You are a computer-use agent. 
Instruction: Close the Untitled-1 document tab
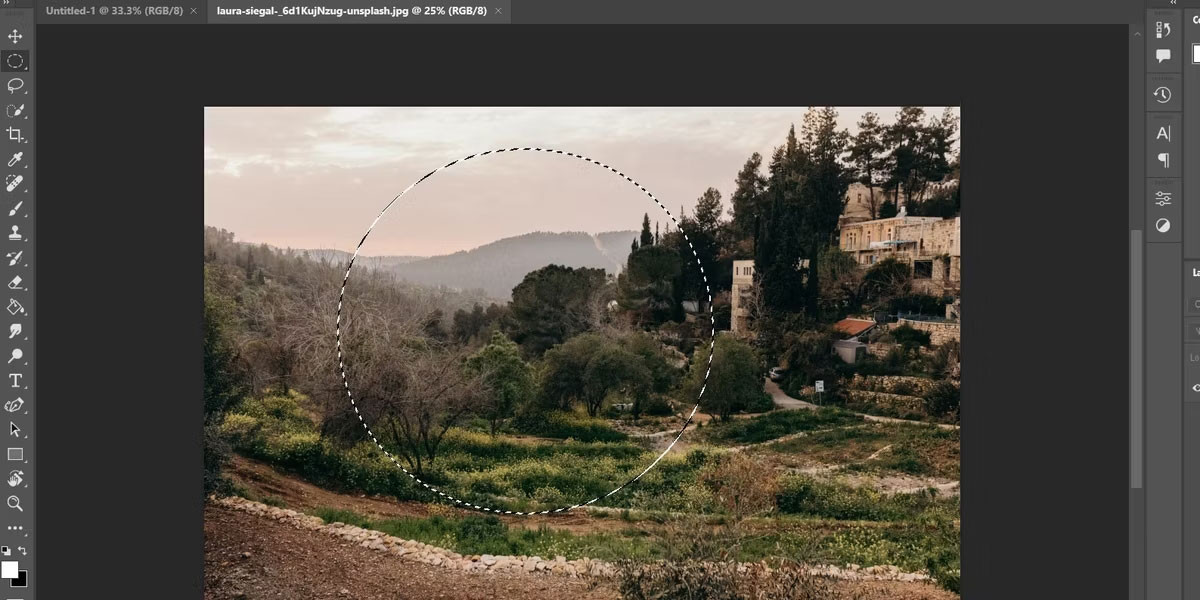point(194,11)
